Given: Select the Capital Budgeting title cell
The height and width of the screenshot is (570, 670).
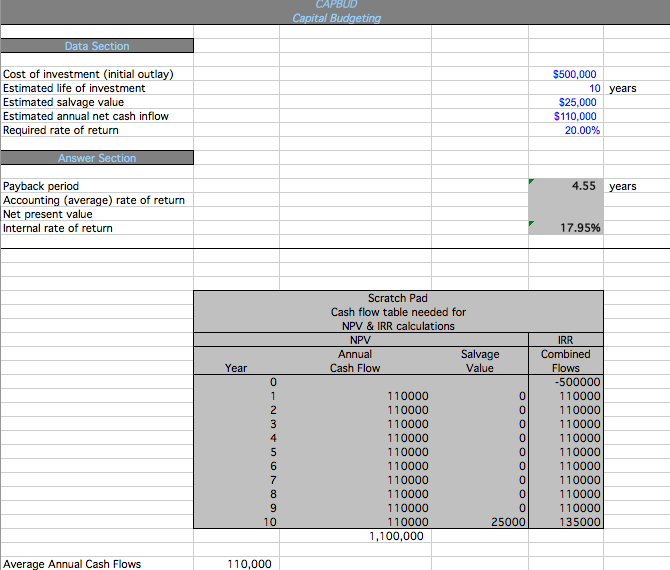Looking at the screenshot, I should (x=336, y=18).
